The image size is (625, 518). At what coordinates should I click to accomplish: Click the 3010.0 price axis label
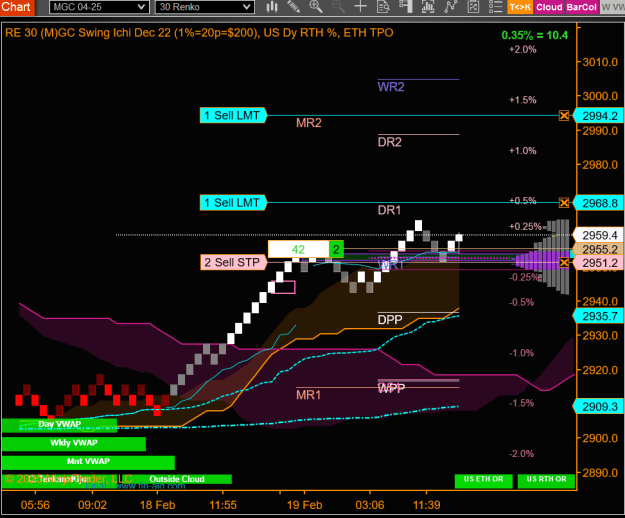point(600,62)
